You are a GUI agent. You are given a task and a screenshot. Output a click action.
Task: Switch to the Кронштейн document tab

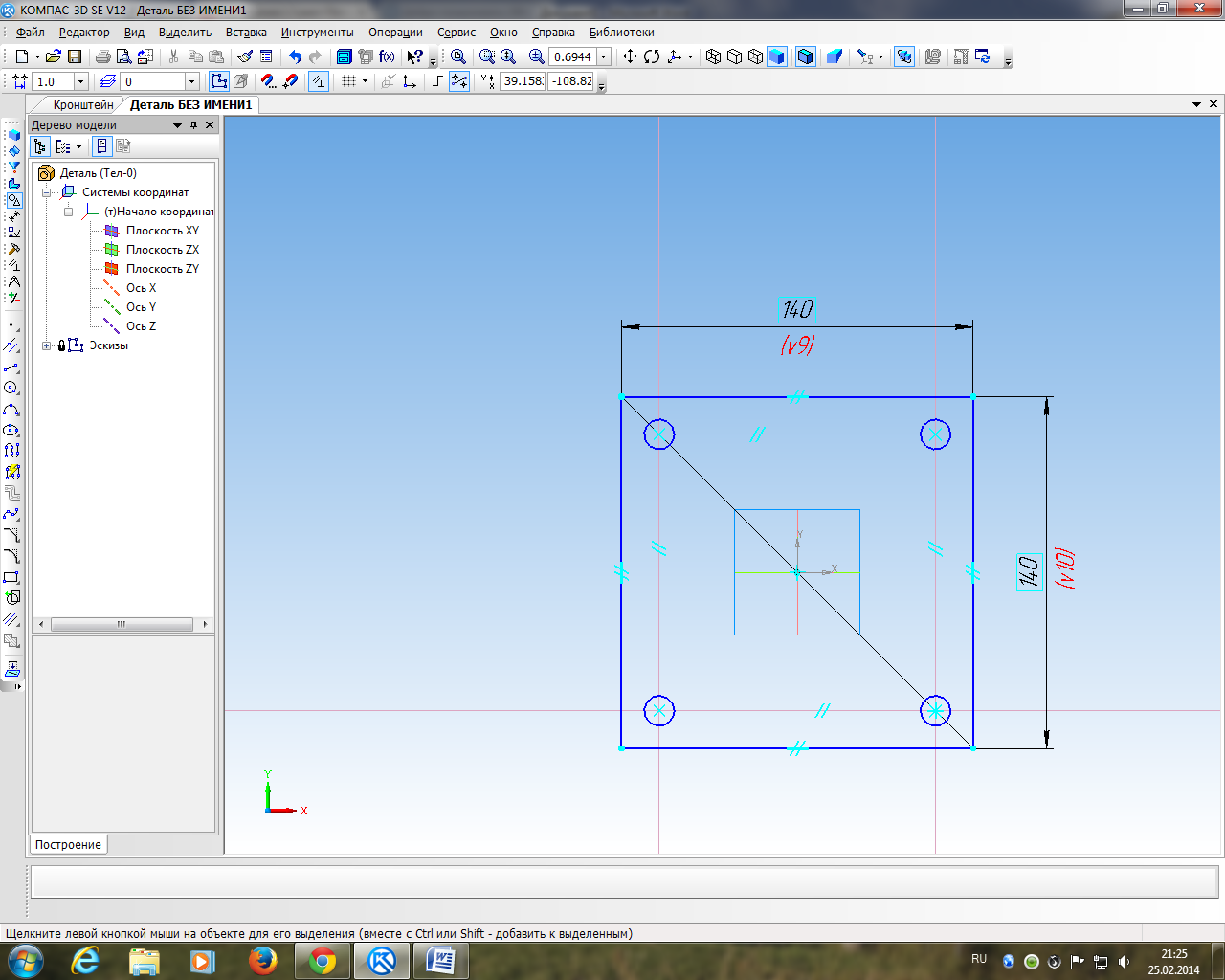83,104
